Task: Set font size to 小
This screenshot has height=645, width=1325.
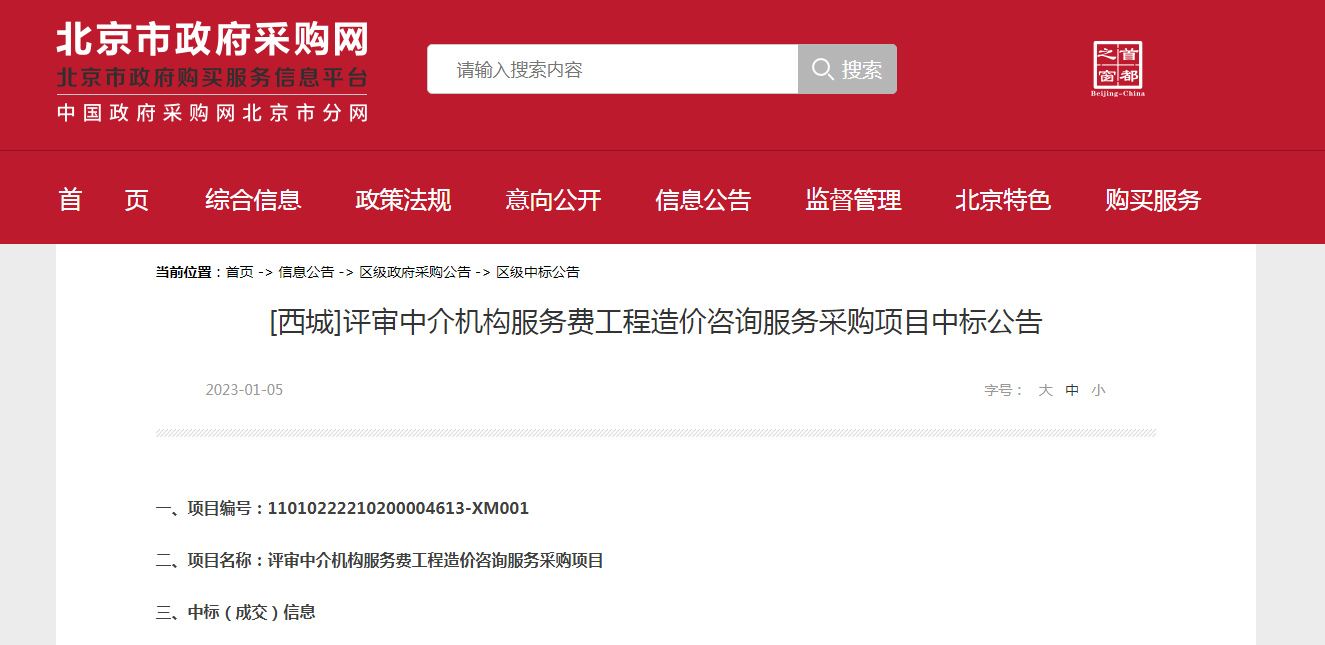Action: pyautogui.click(x=1098, y=390)
